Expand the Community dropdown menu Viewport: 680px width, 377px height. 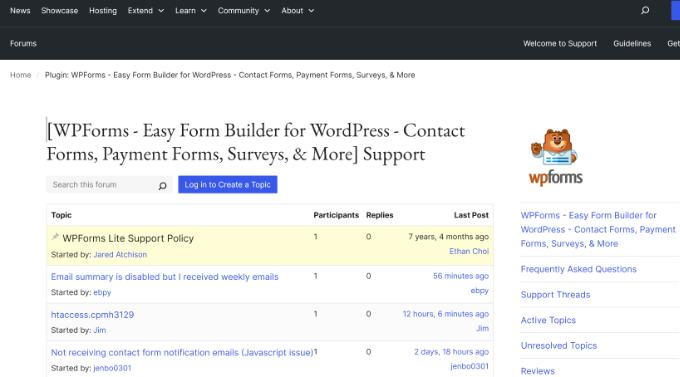coord(244,10)
